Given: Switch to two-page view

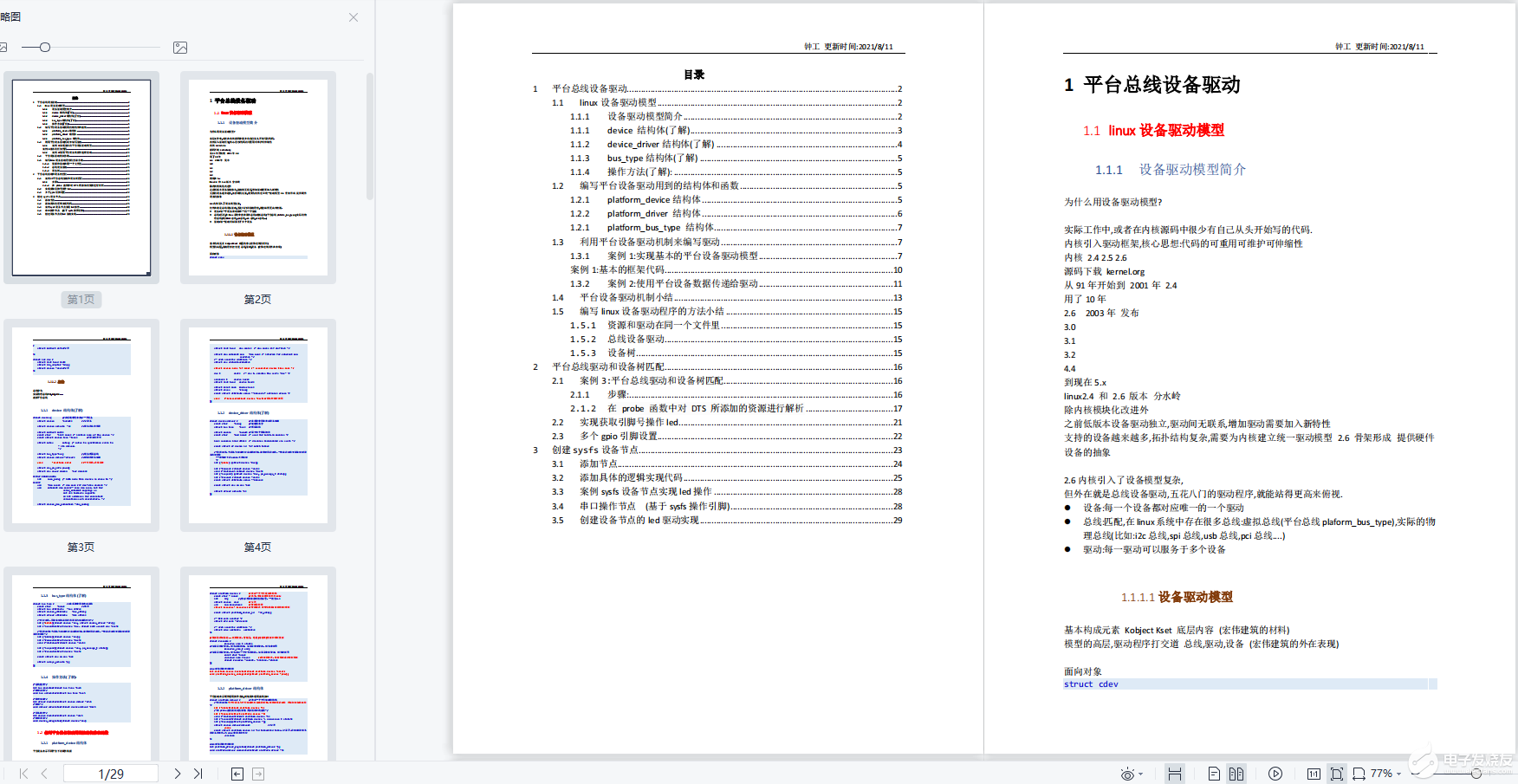Looking at the screenshot, I should [1236, 774].
